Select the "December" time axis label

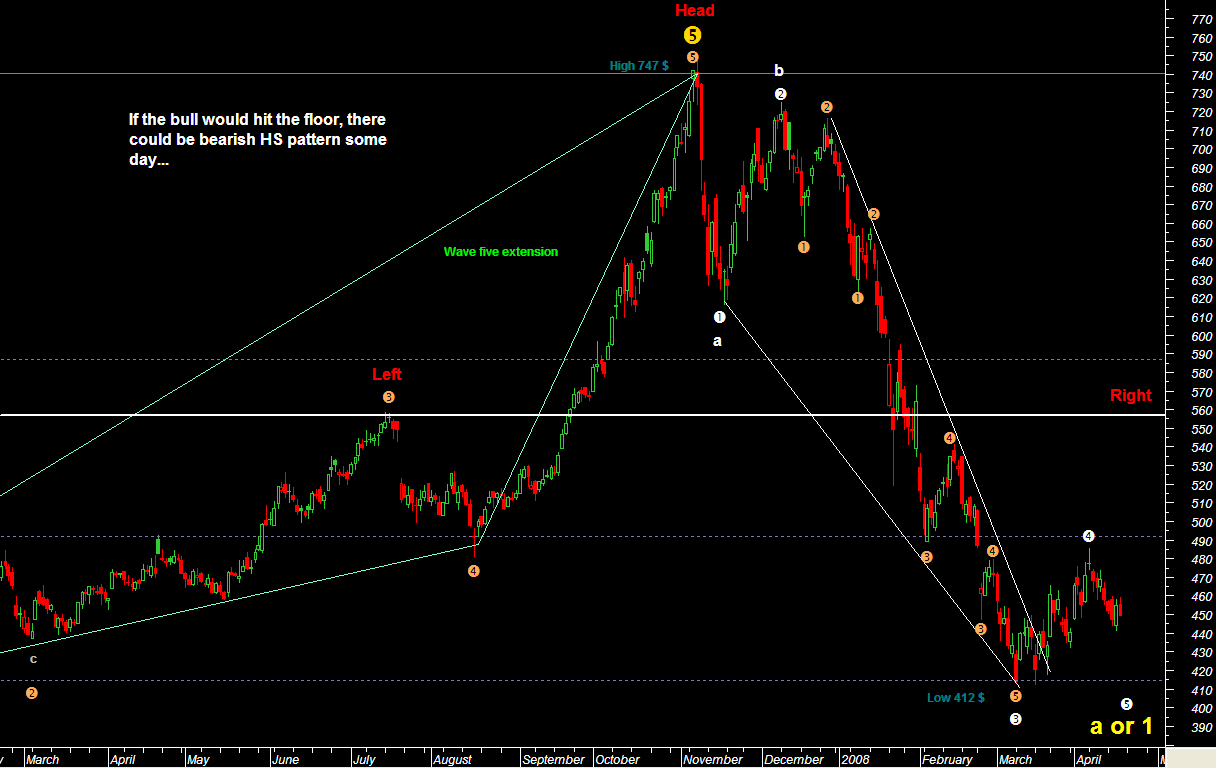(x=795, y=760)
